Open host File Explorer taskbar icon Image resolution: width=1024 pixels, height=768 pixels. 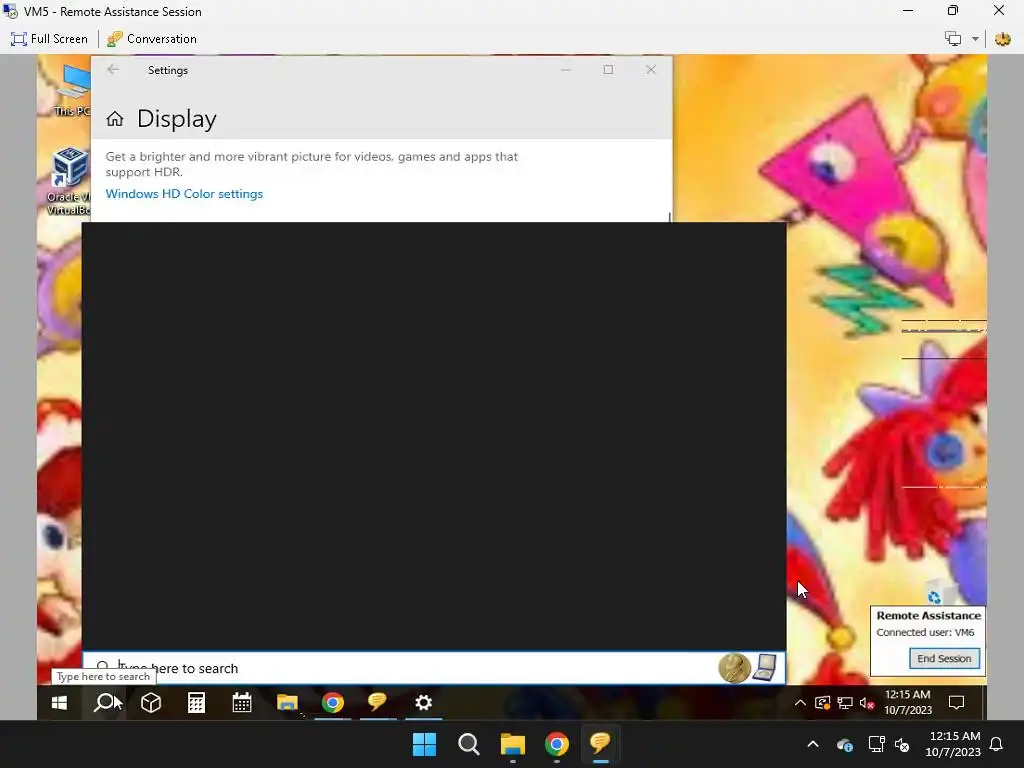pos(513,744)
